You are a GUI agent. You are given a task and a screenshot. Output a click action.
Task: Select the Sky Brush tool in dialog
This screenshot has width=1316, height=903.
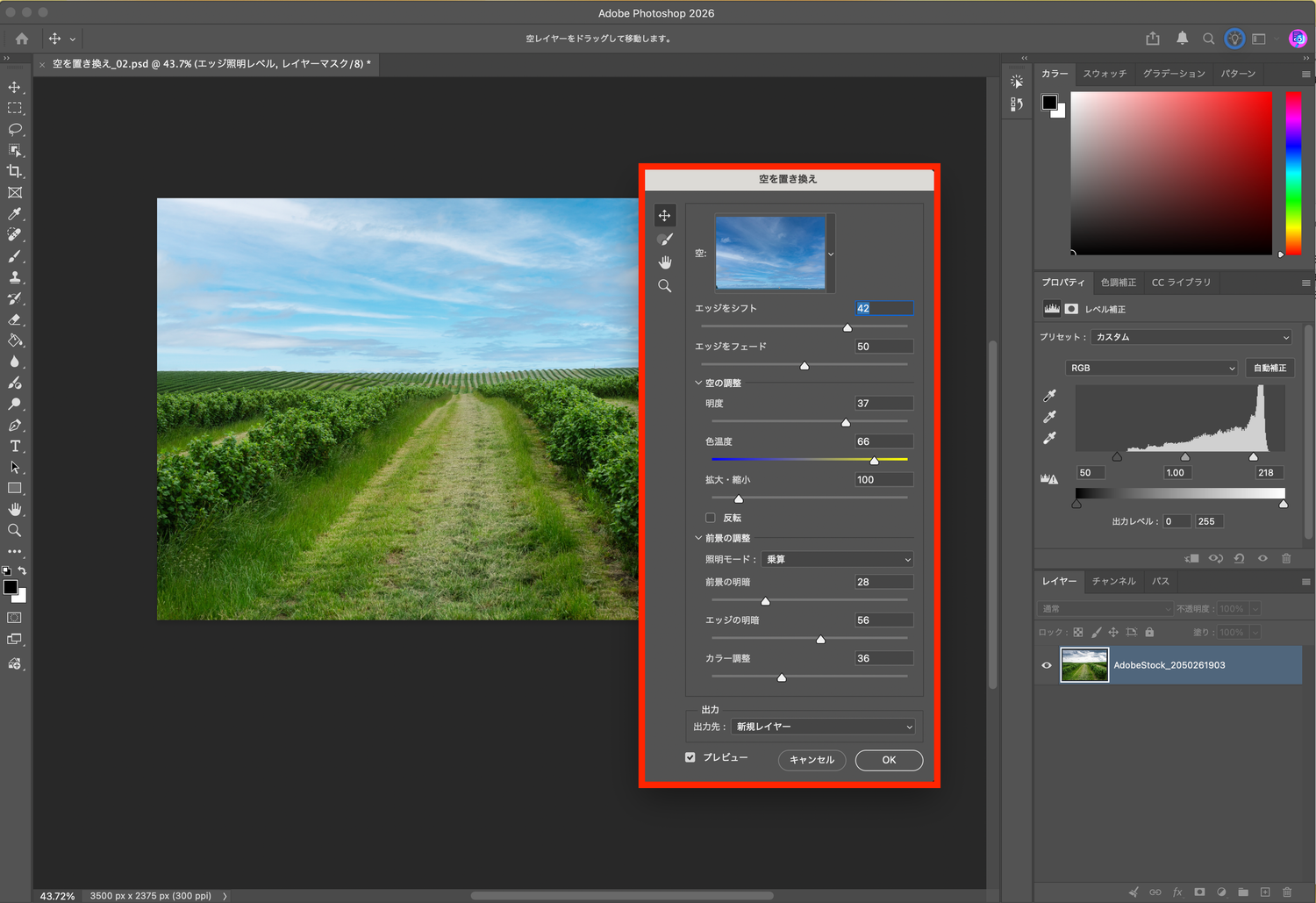(665, 239)
